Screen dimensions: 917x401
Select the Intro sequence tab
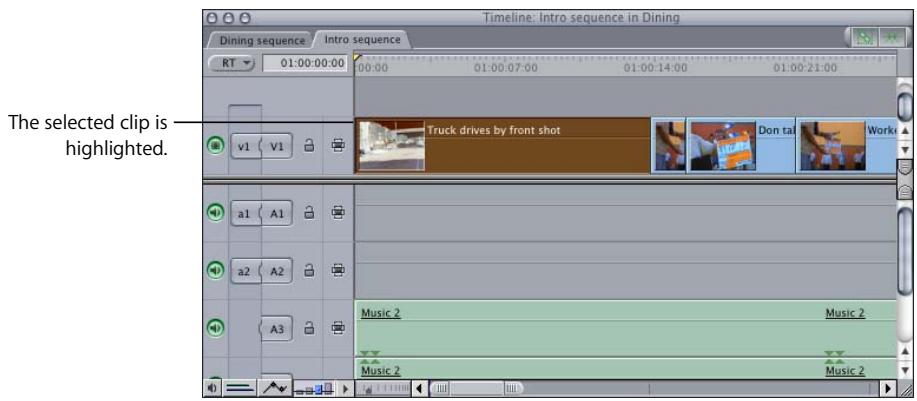(x=363, y=40)
